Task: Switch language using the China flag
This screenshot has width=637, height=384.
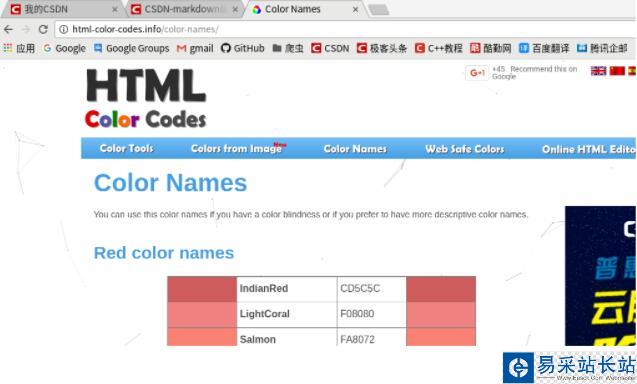Action: pos(617,71)
